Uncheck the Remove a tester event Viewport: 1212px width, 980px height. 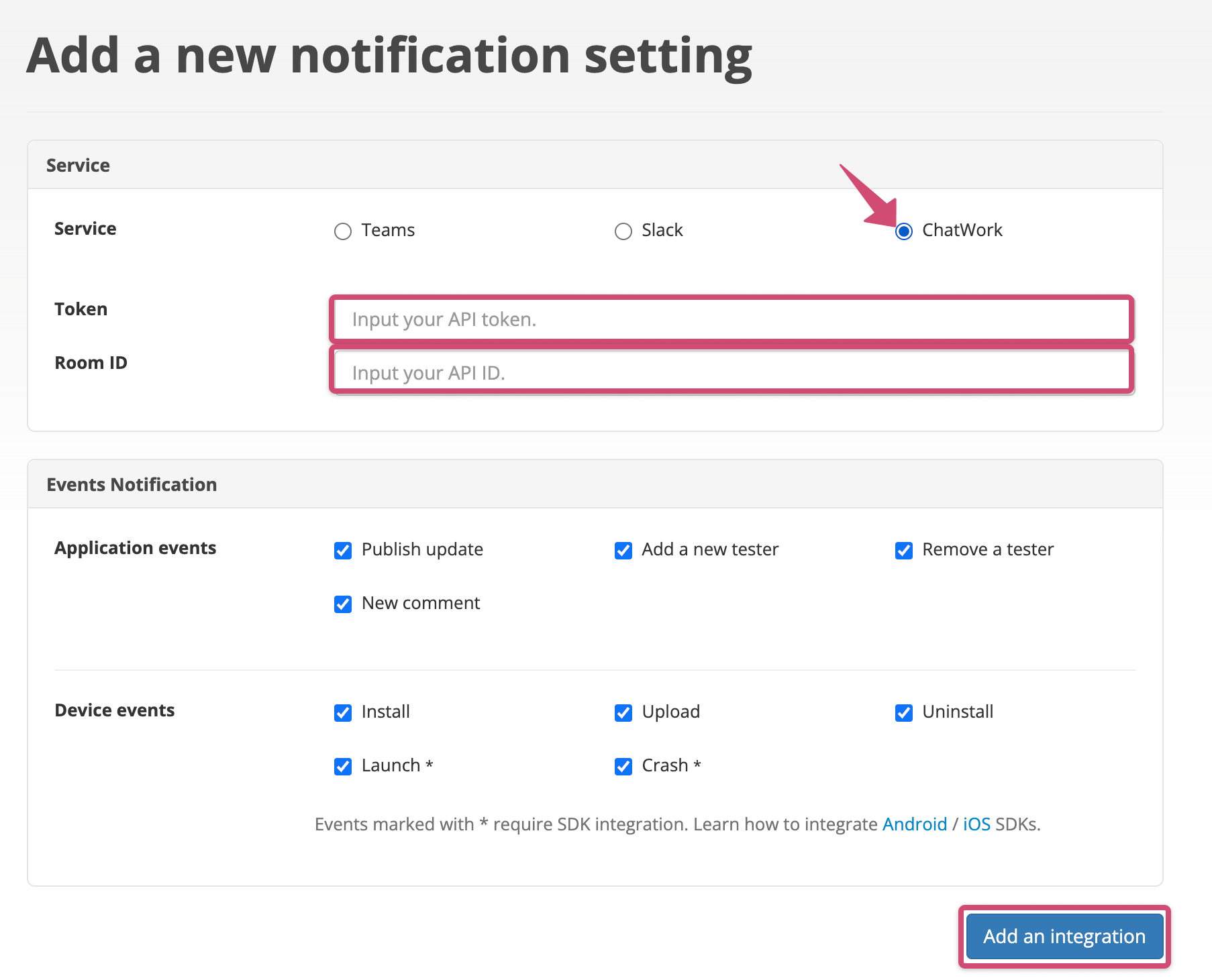903,550
